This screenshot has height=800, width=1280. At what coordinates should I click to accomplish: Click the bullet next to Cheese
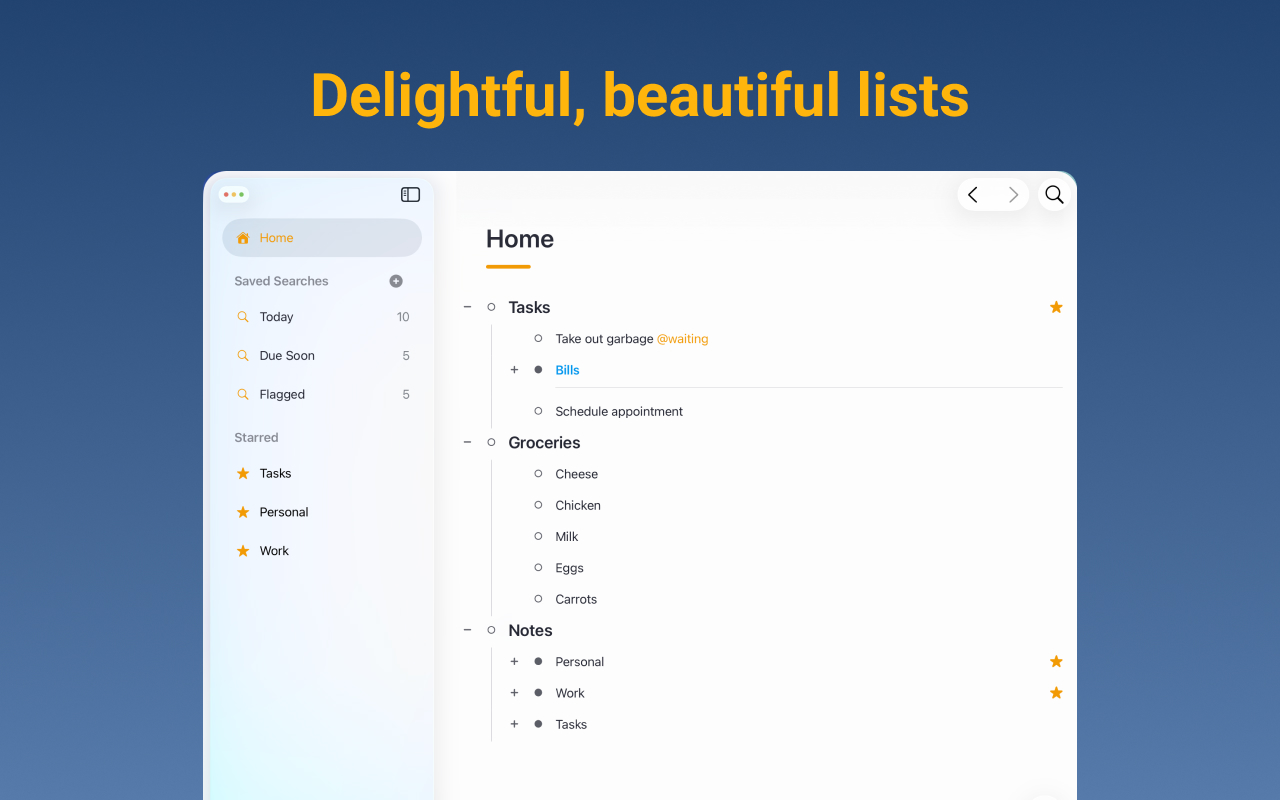(x=538, y=474)
